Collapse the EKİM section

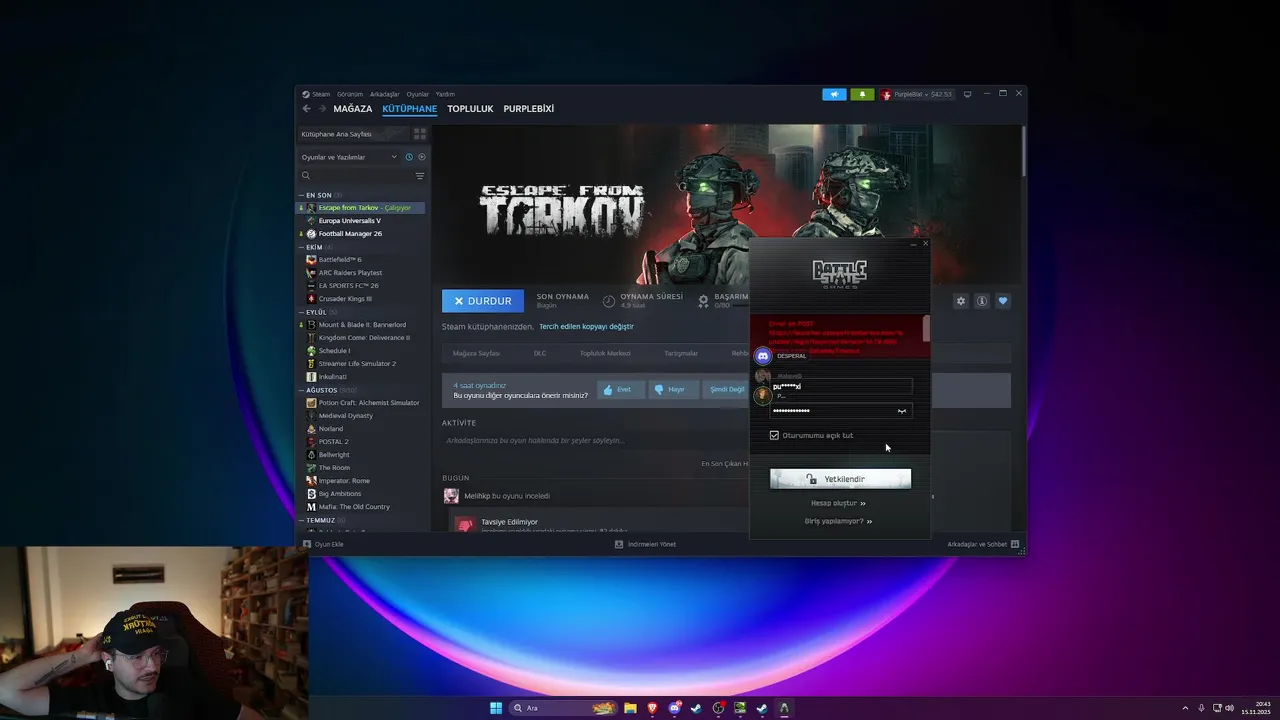[x=300, y=247]
